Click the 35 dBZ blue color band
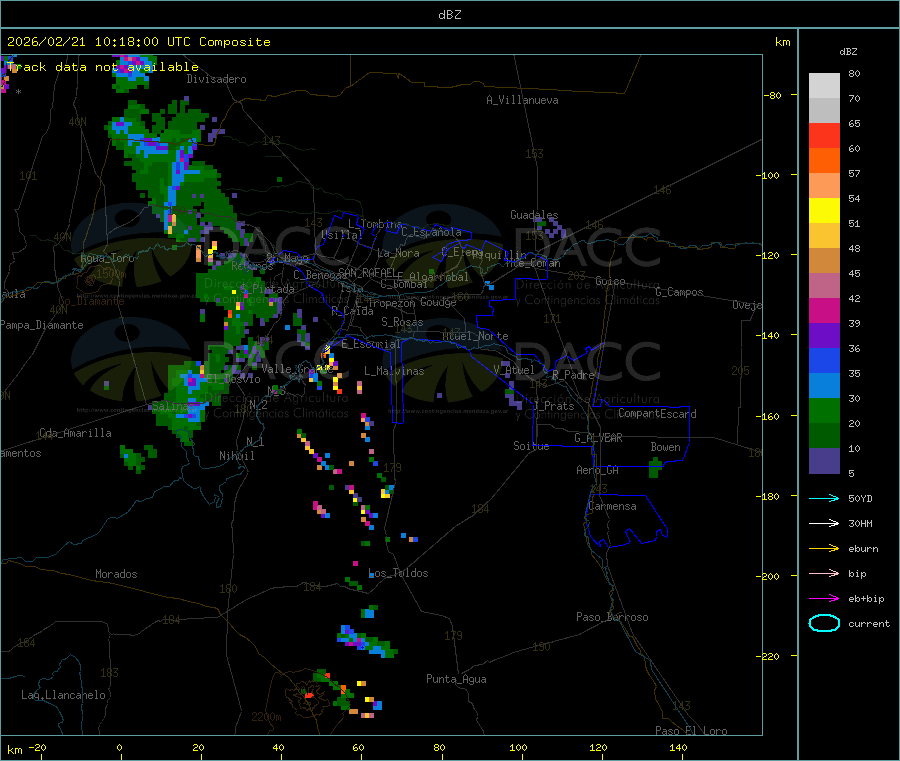The image size is (900, 761). click(x=824, y=360)
